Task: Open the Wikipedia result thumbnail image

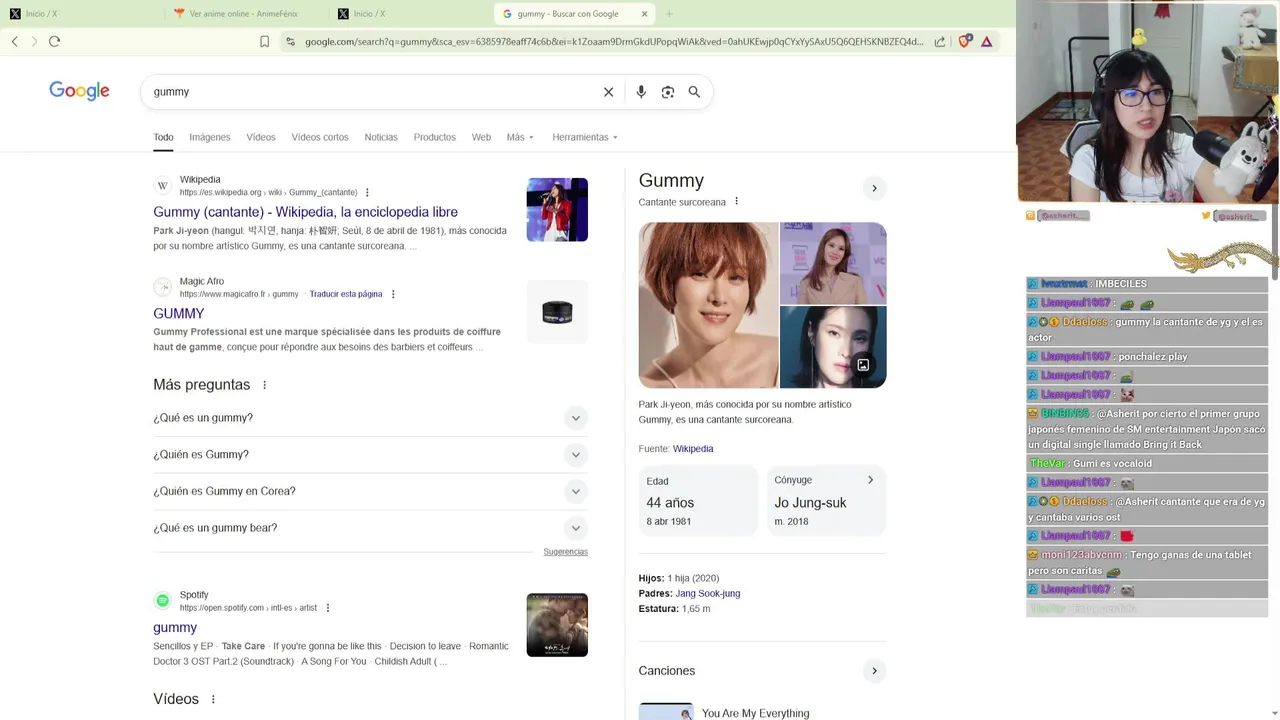Action: pyautogui.click(x=557, y=210)
